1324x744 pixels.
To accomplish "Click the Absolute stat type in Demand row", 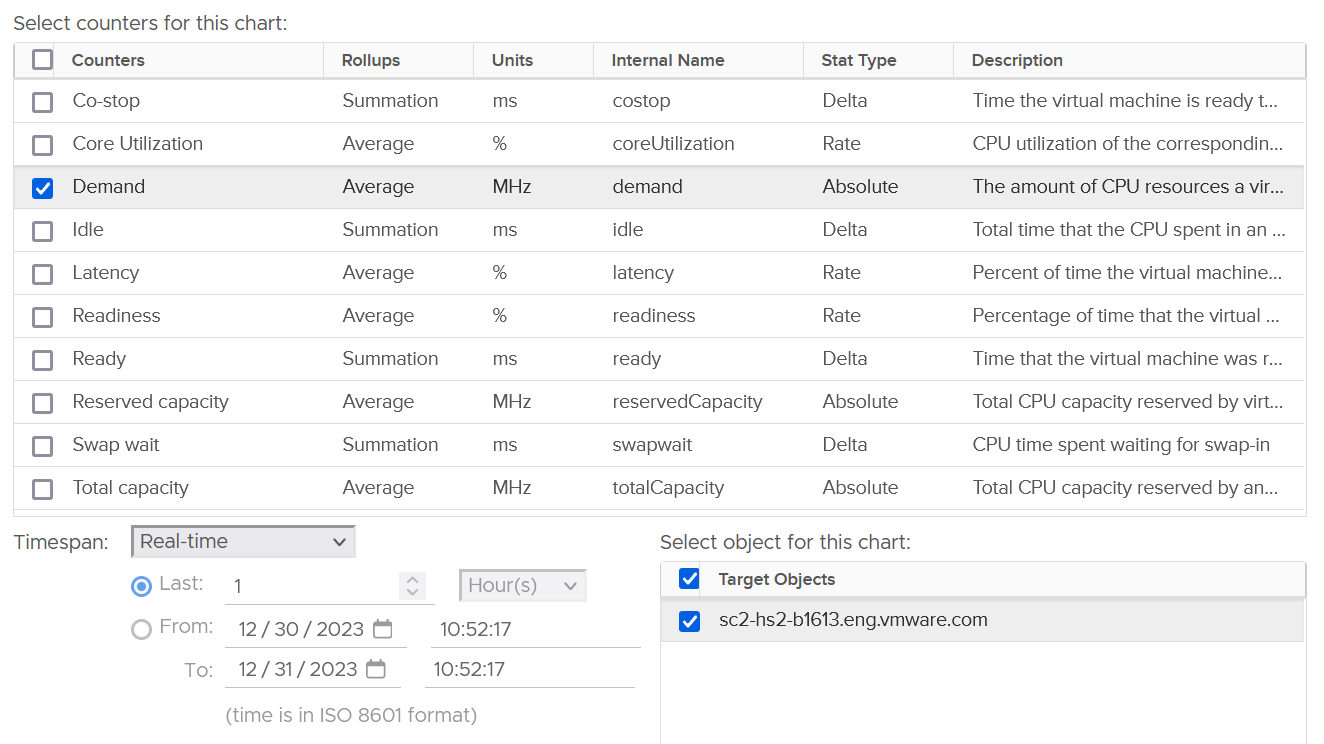I will point(860,187).
